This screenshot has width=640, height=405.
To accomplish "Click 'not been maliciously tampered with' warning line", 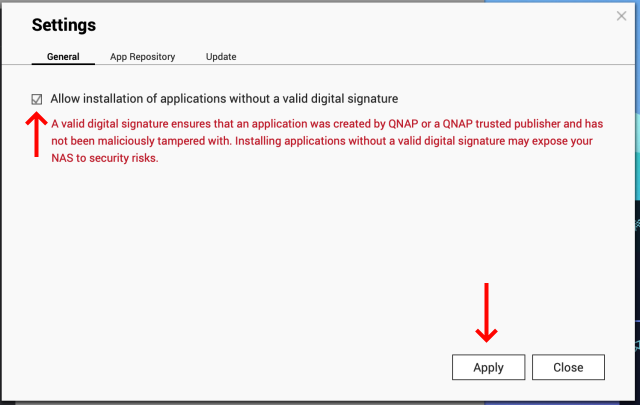I will click(x=141, y=141).
